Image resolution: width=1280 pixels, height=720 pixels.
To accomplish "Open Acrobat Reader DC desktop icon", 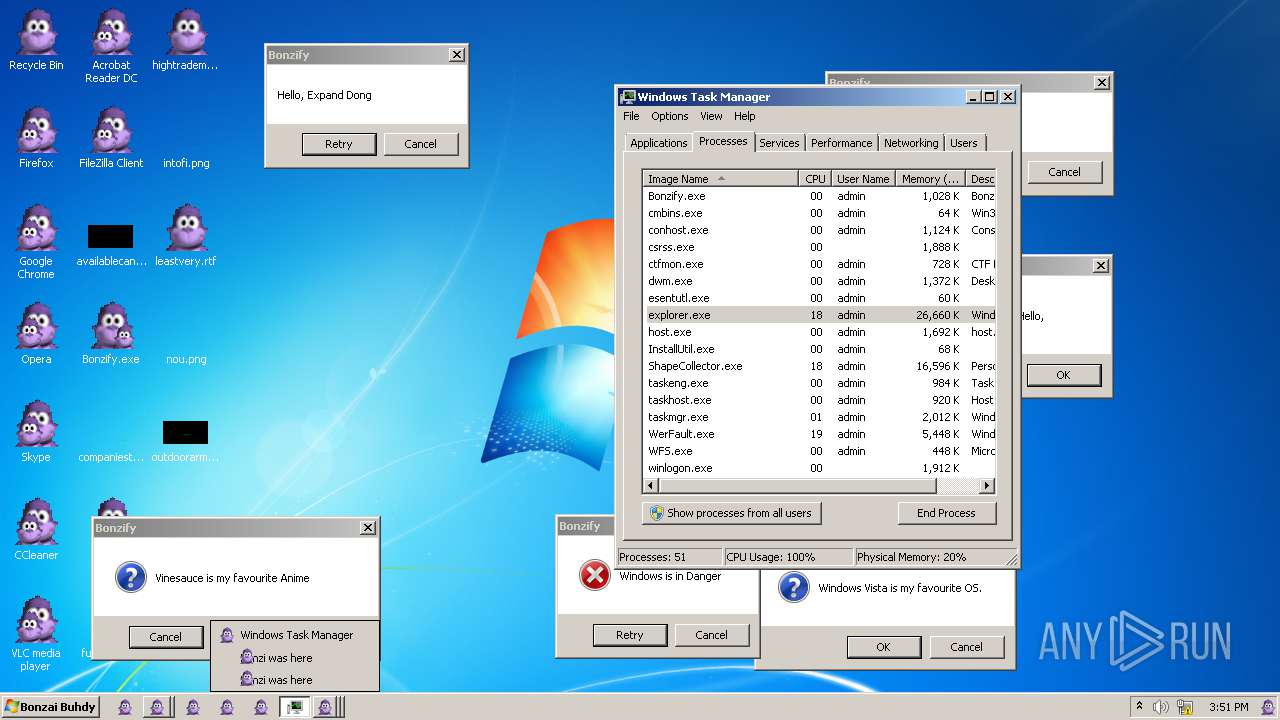I will [x=111, y=46].
